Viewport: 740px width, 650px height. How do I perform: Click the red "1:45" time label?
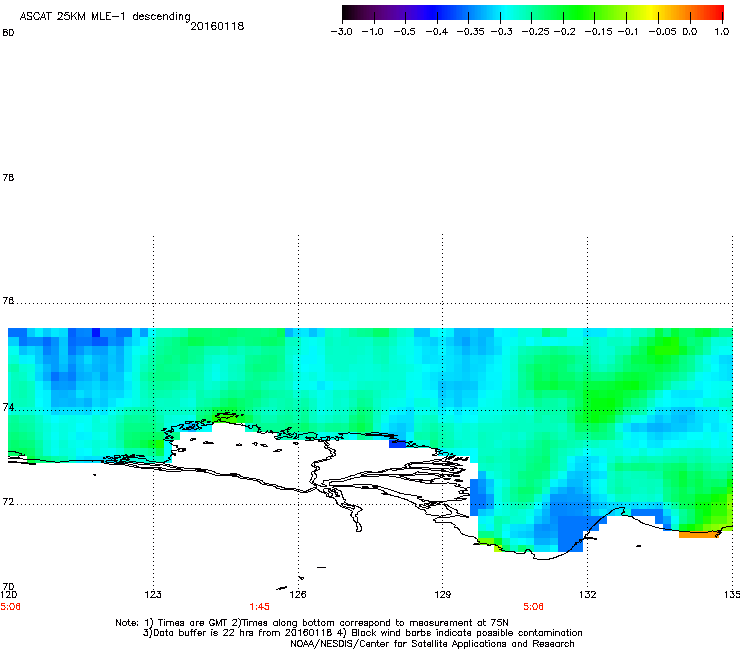point(260,607)
